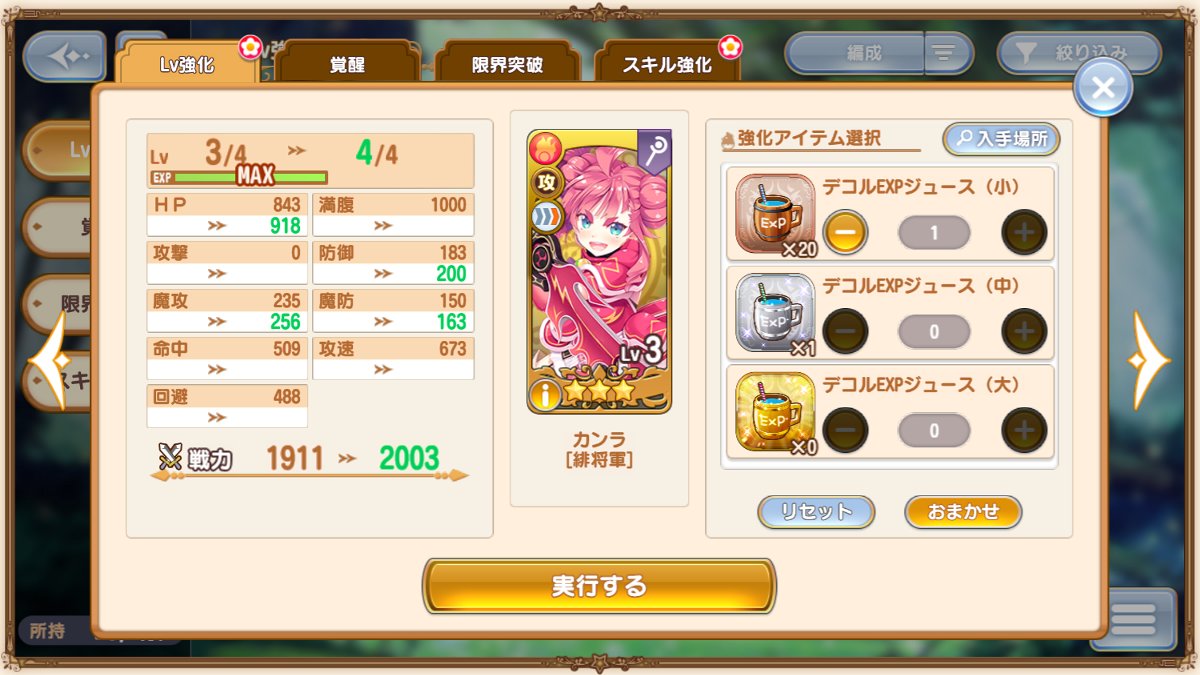Add a large EXP juice with plus

[x=1024, y=430]
